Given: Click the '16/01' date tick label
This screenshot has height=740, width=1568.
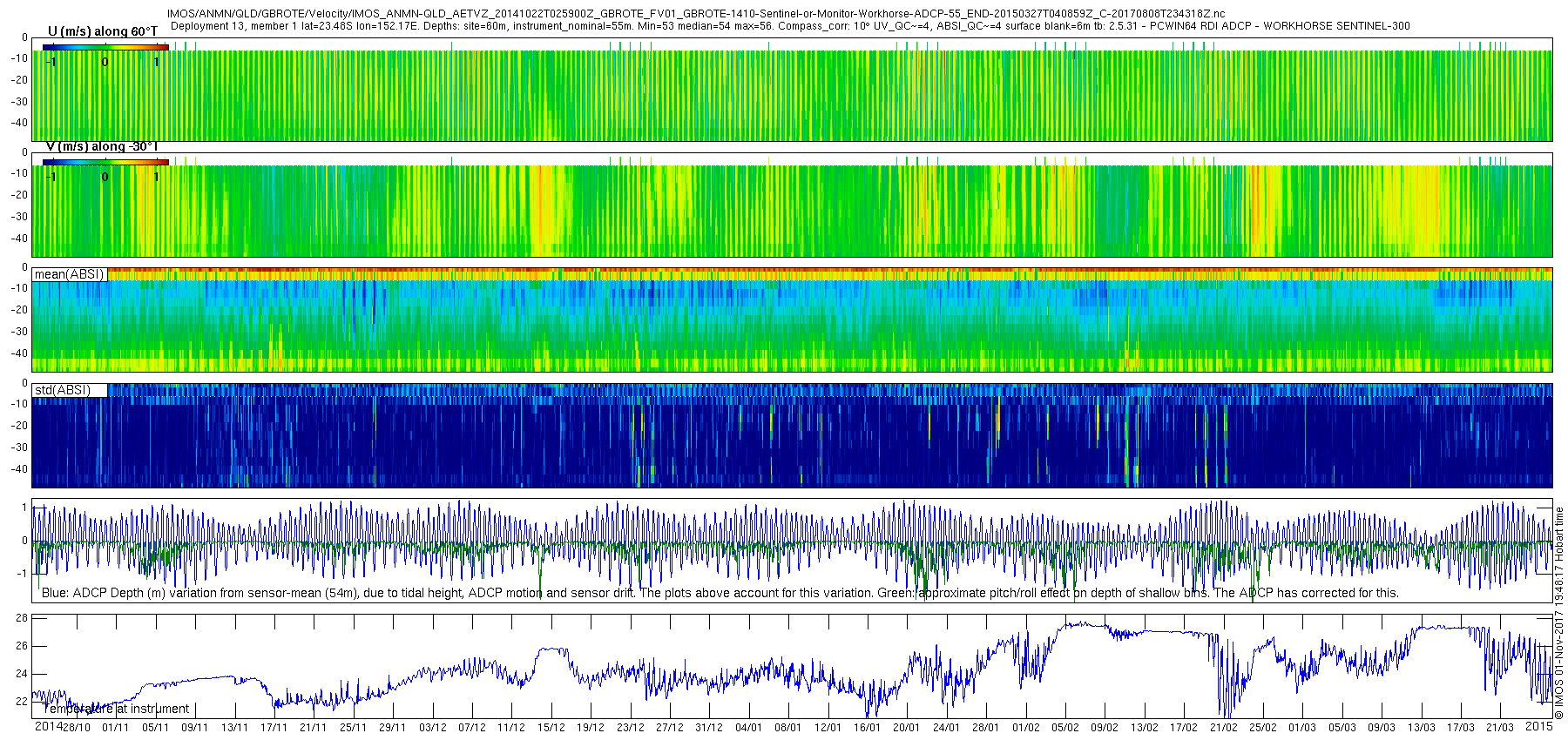Looking at the screenshot, I should point(867,728).
